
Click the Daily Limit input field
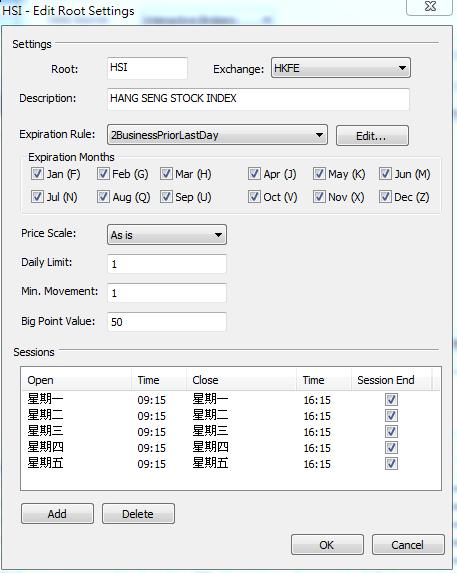tap(167, 264)
